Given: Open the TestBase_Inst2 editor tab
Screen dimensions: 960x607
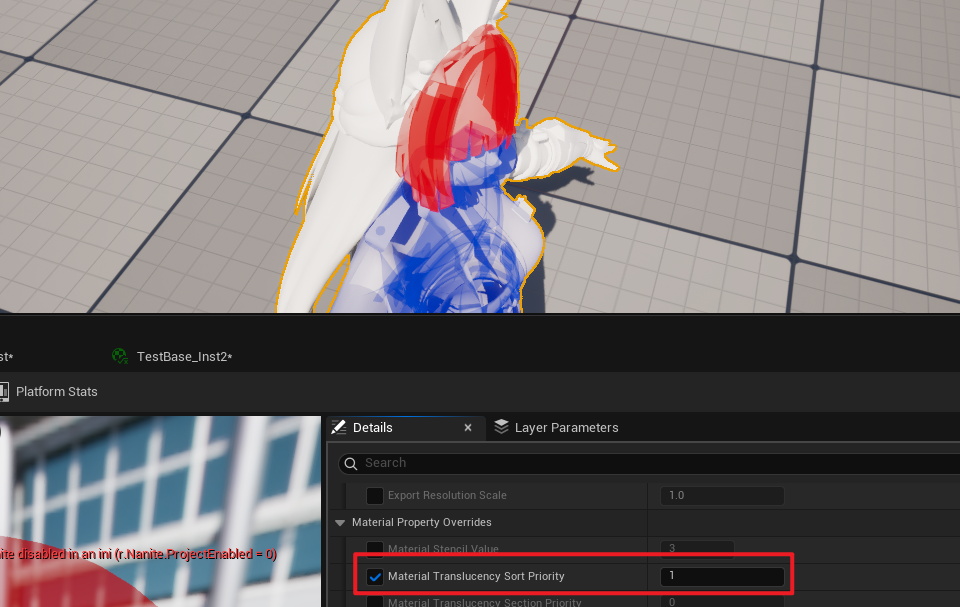Looking at the screenshot, I should click(x=184, y=357).
